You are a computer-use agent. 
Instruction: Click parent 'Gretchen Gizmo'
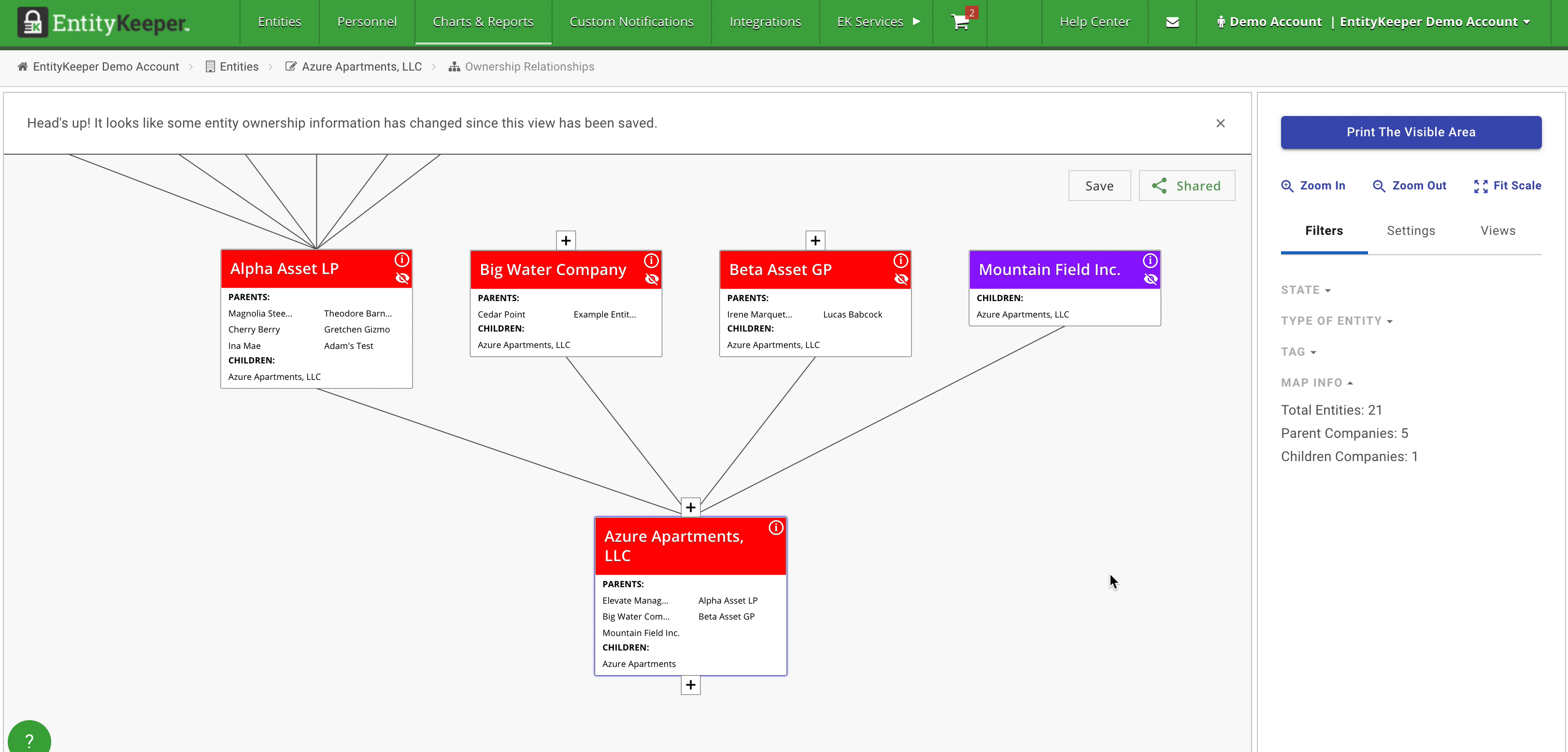[x=356, y=330]
